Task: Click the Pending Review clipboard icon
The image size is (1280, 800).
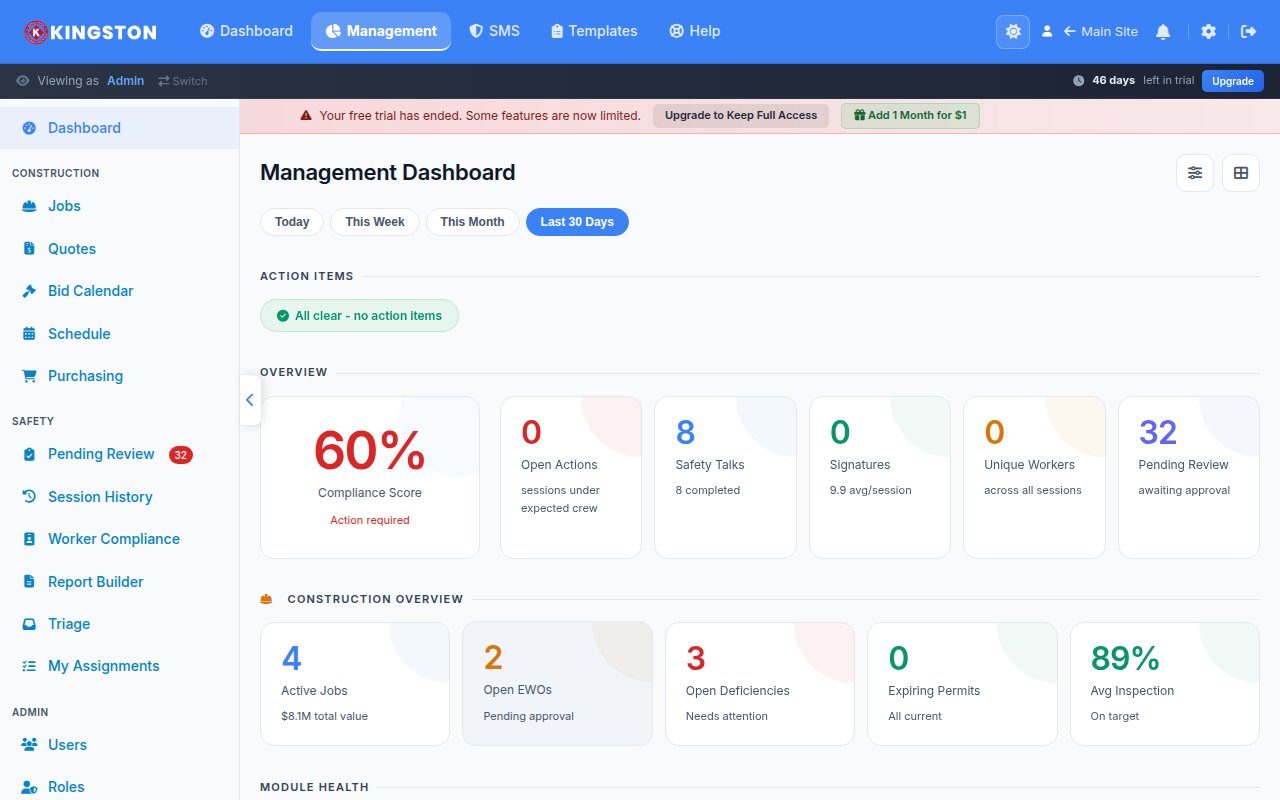Action: 29,454
